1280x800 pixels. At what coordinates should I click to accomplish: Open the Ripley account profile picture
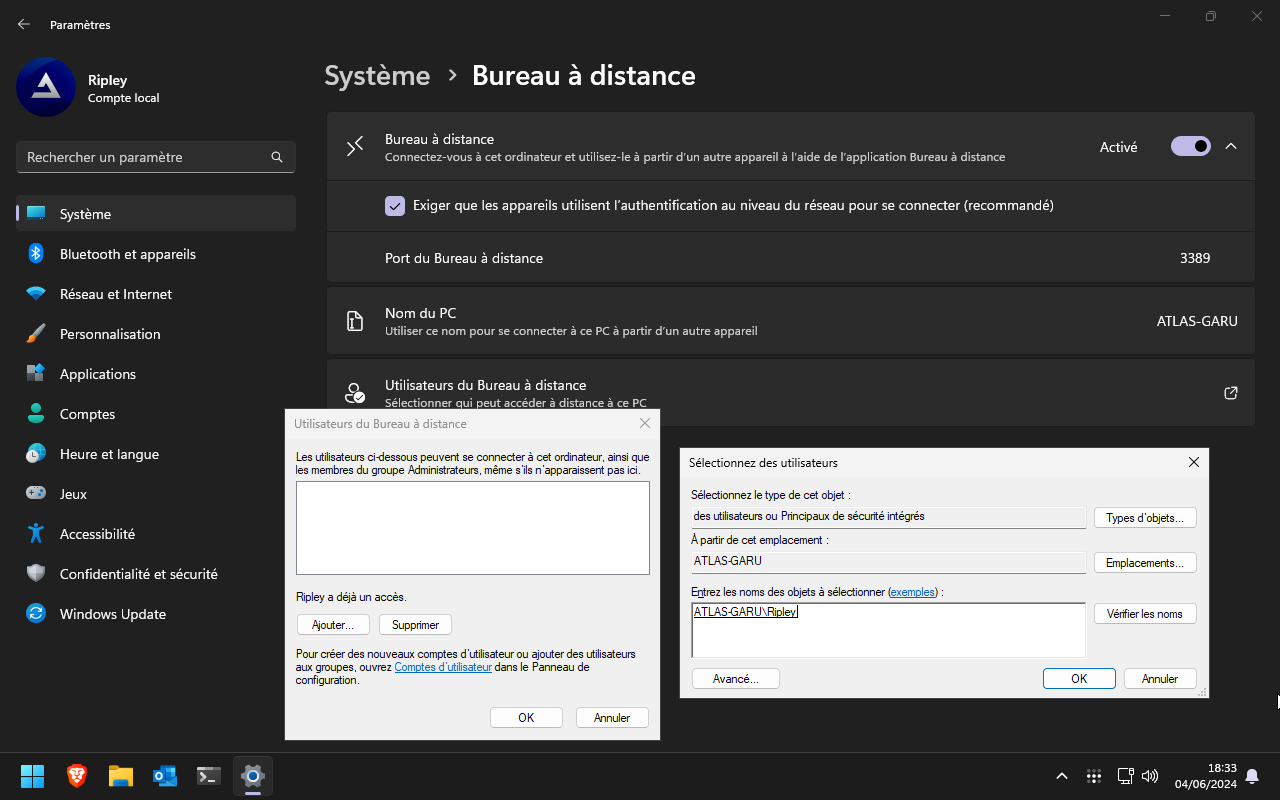[x=46, y=87]
